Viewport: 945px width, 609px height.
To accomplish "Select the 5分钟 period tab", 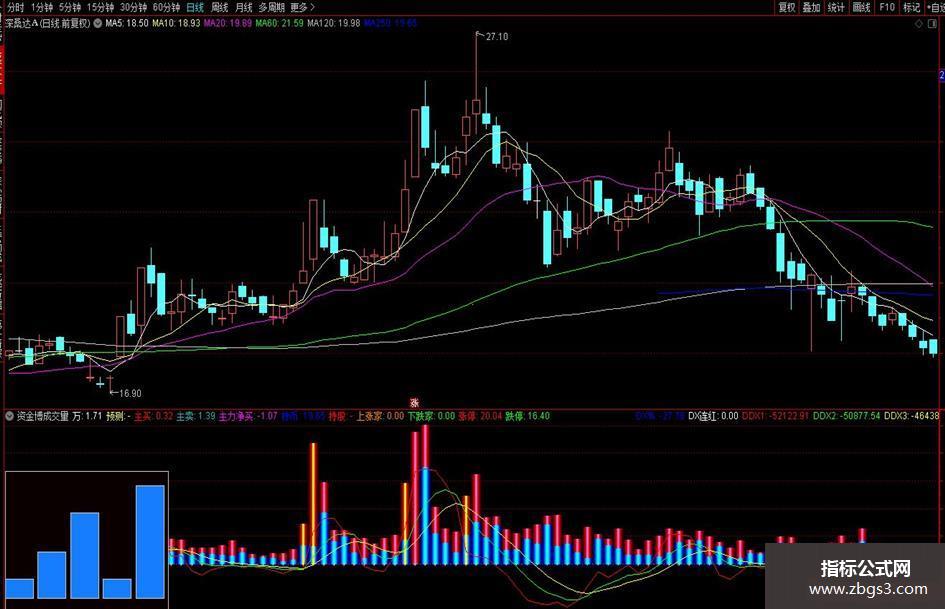I will [x=70, y=7].
